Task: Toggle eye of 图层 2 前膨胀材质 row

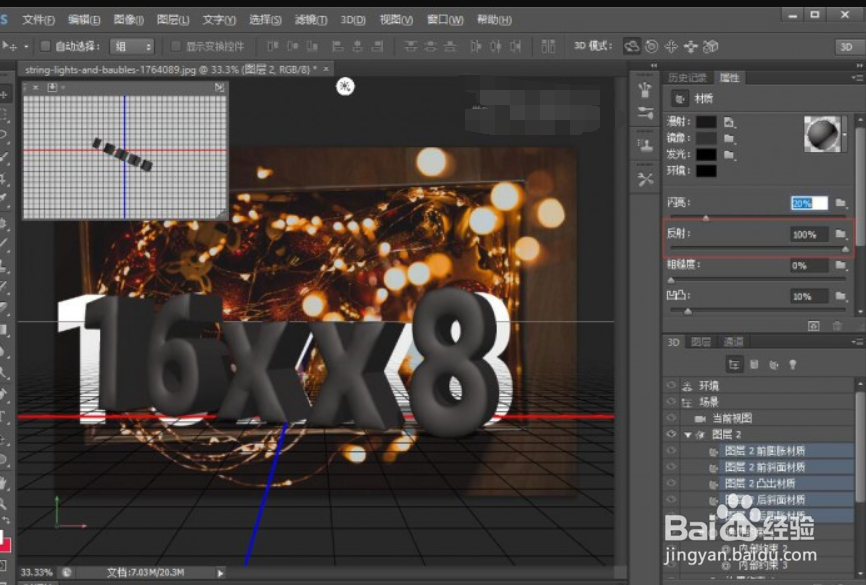Action: pos(670,451)
